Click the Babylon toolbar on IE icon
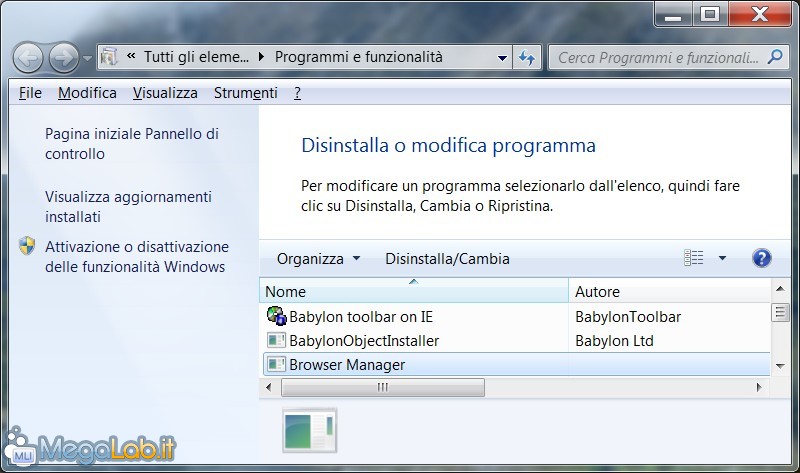 click(277, 316)
